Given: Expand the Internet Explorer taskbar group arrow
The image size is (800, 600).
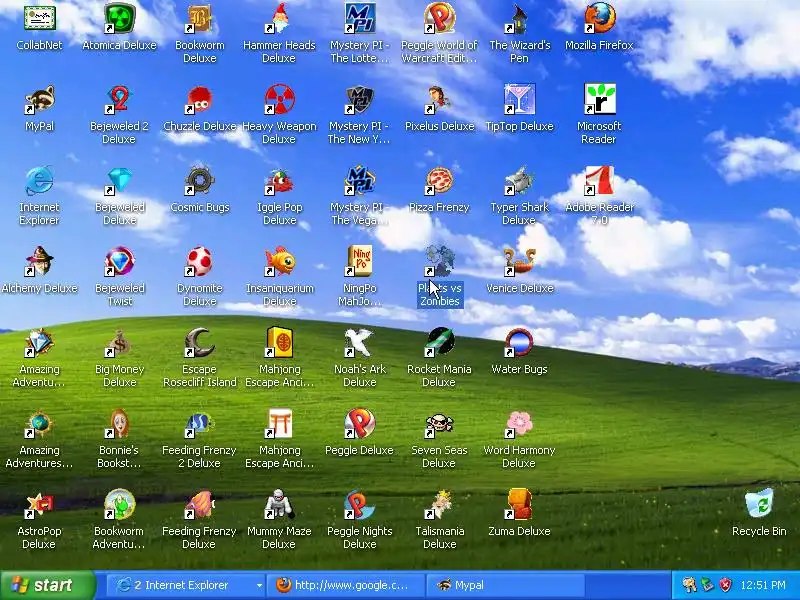Looking at the screenshot, I should point(259,585).
